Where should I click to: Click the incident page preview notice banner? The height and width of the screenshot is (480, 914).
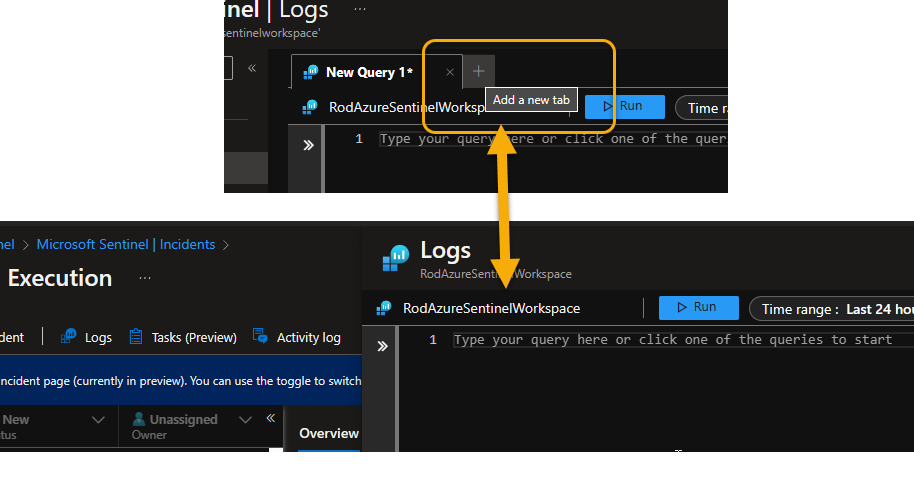(x=181, y=381)
